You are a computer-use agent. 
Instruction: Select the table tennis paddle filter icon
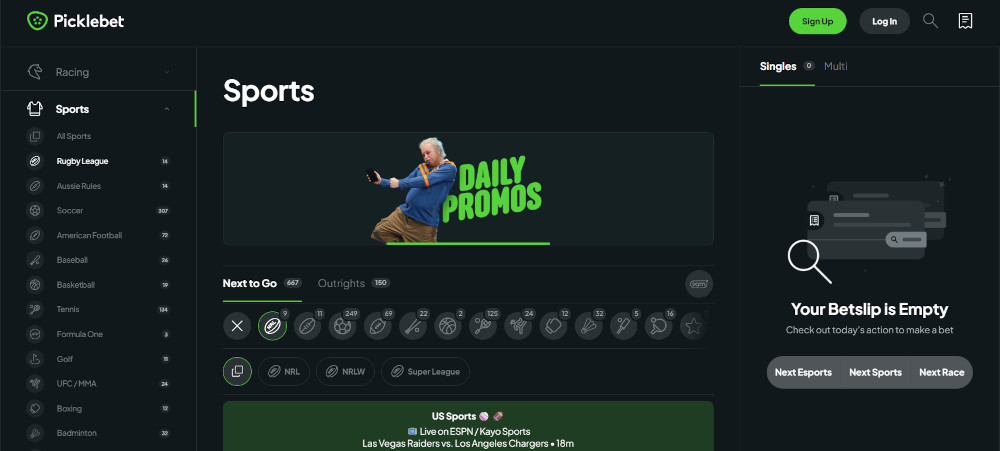click(x=658, y=326)
